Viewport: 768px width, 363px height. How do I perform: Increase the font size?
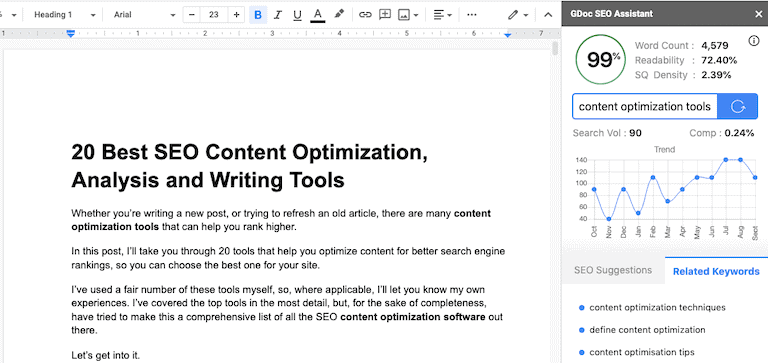tap(236, 15)
